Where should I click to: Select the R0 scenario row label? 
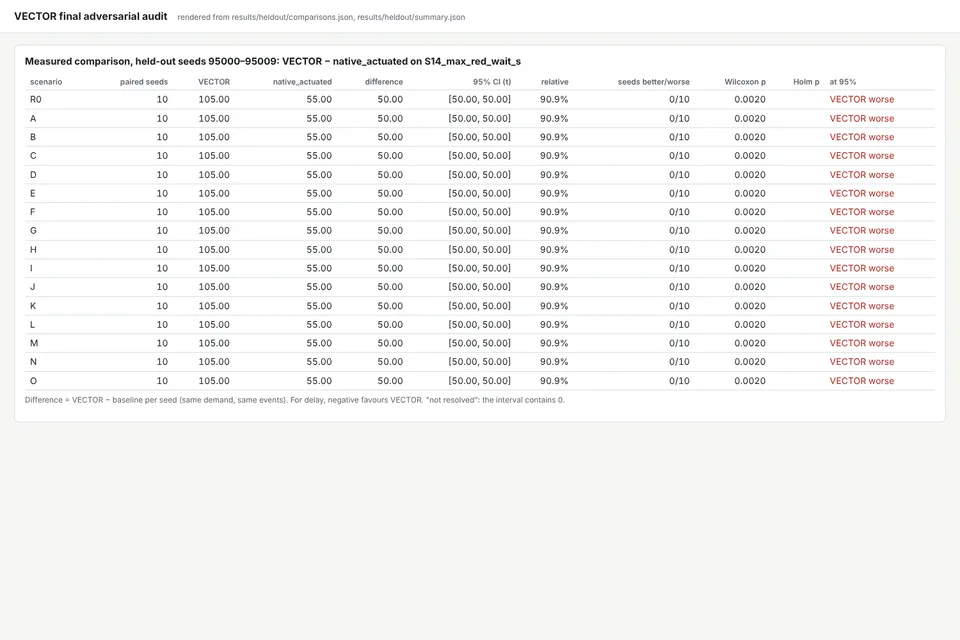click(x=36, y=99)
